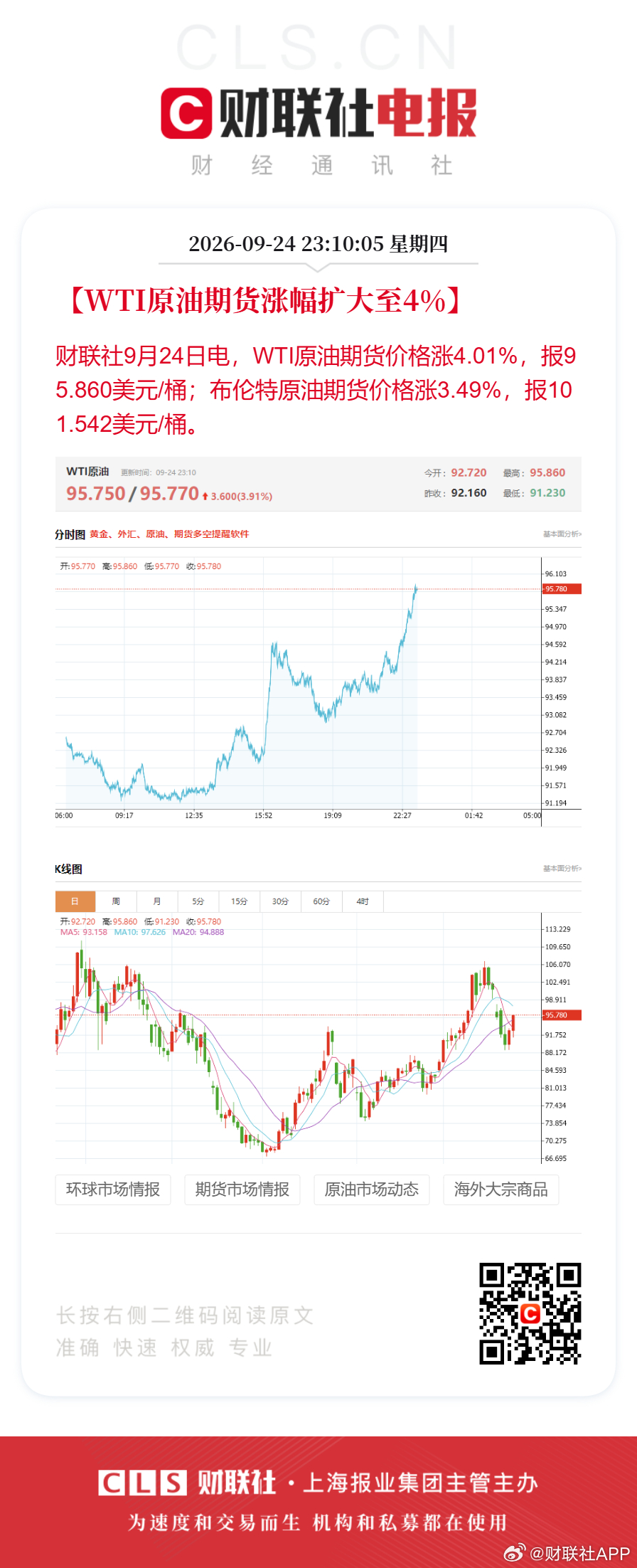
Task: Switch to the 月 monthly K-line tab
Action: click(157, 901)
